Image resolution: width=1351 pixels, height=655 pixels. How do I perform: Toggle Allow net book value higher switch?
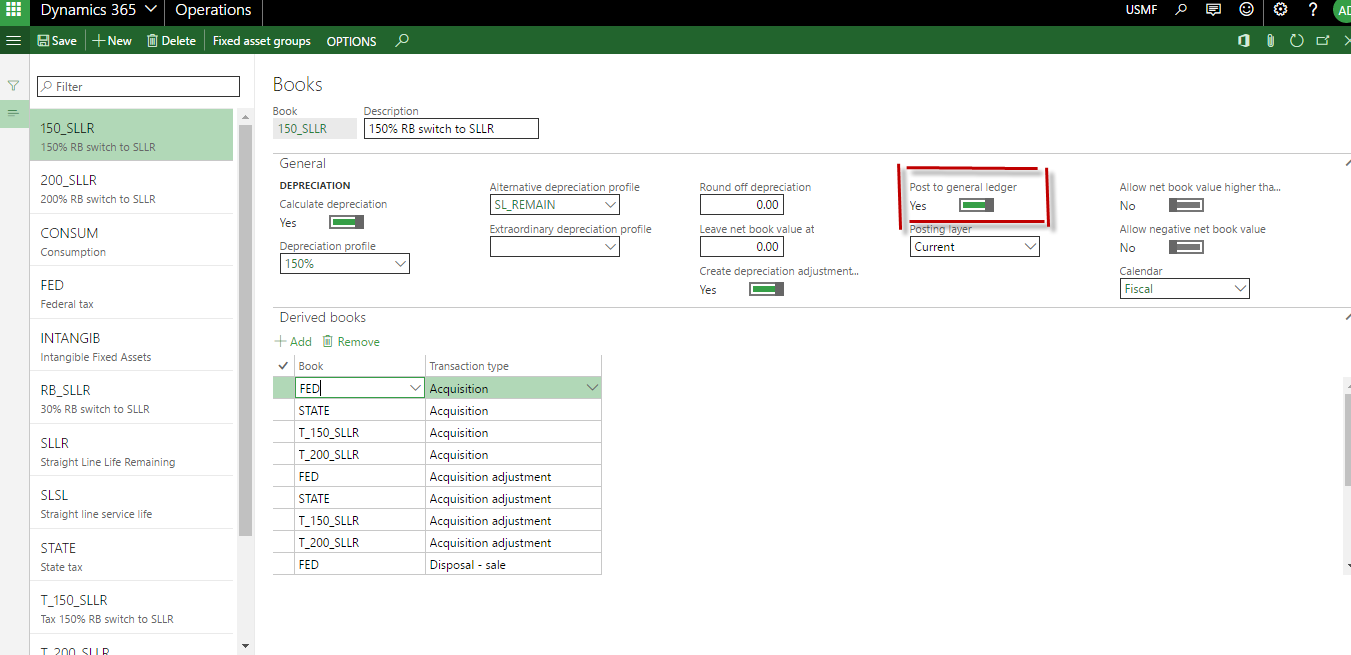coord(1186,205)
